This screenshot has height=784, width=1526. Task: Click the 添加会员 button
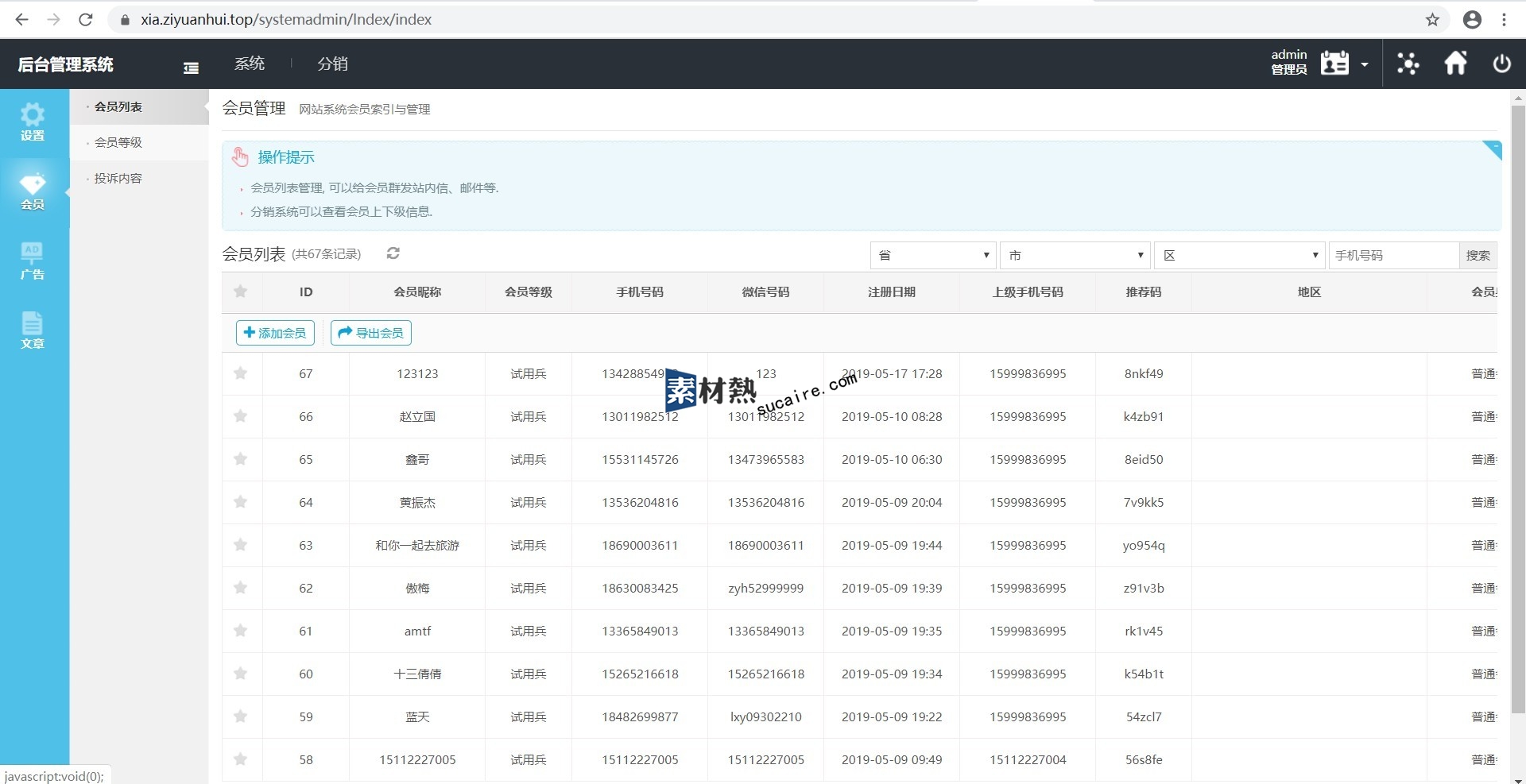[275, 333]
